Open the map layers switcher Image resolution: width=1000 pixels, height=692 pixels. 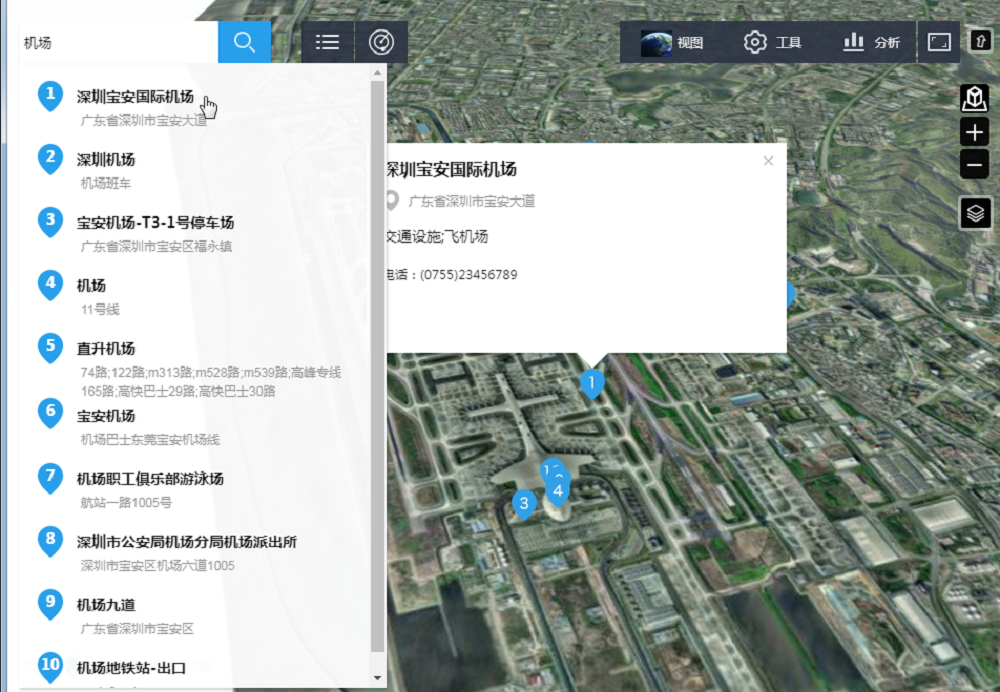975,212
